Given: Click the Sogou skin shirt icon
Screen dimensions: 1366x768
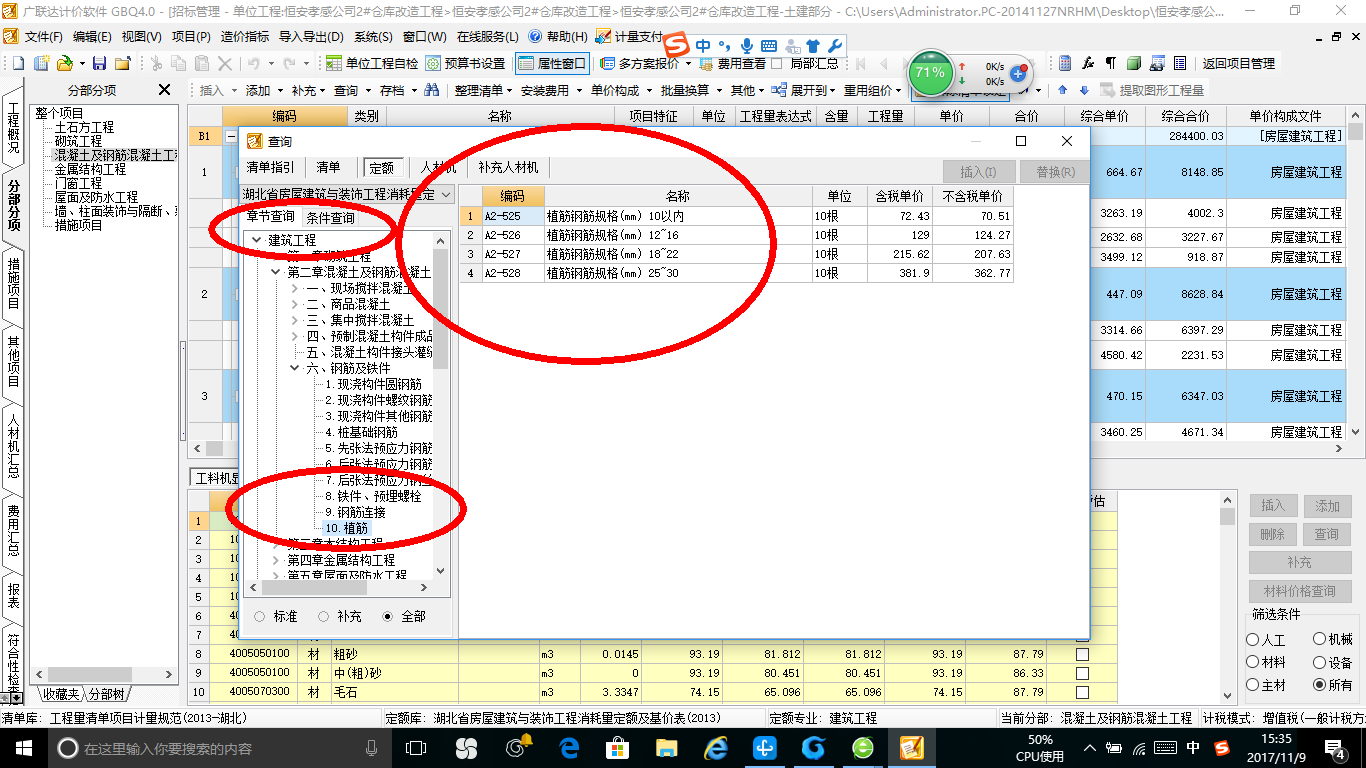Looking at the screenshot, I should [x=813, y=46].
